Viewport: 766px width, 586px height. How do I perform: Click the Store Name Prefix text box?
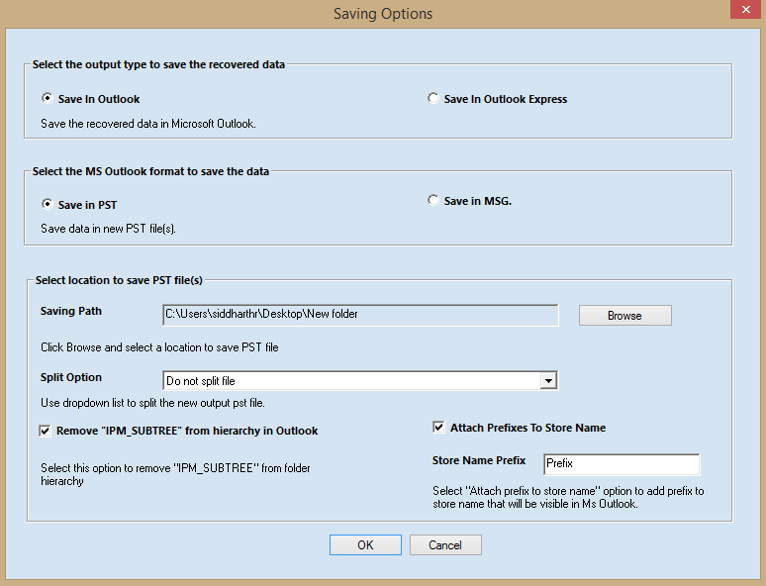[x=621, y=464]
